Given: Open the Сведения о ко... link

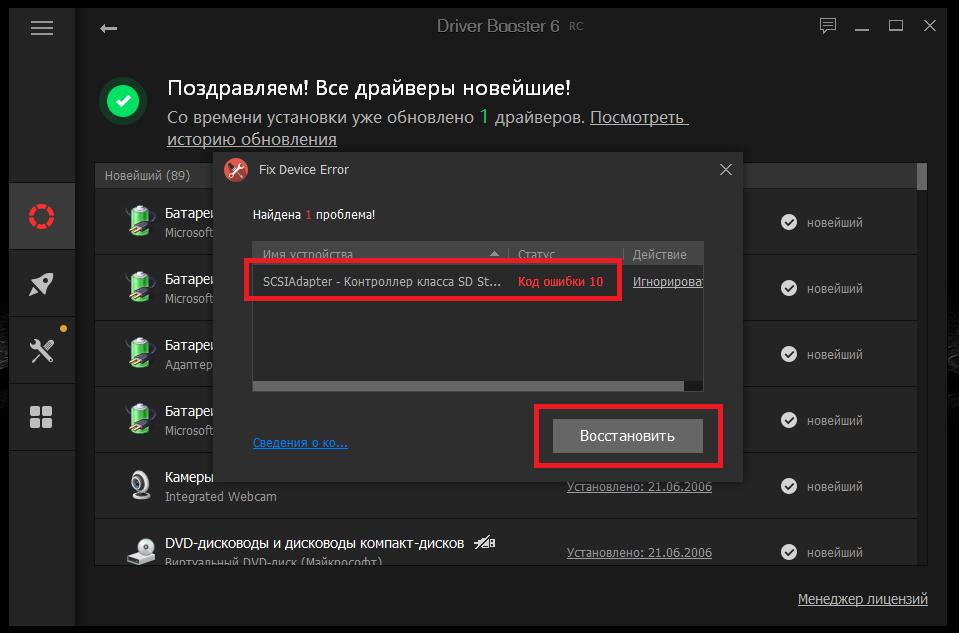Looking at the screenshot, I should [x=300, y=442].
